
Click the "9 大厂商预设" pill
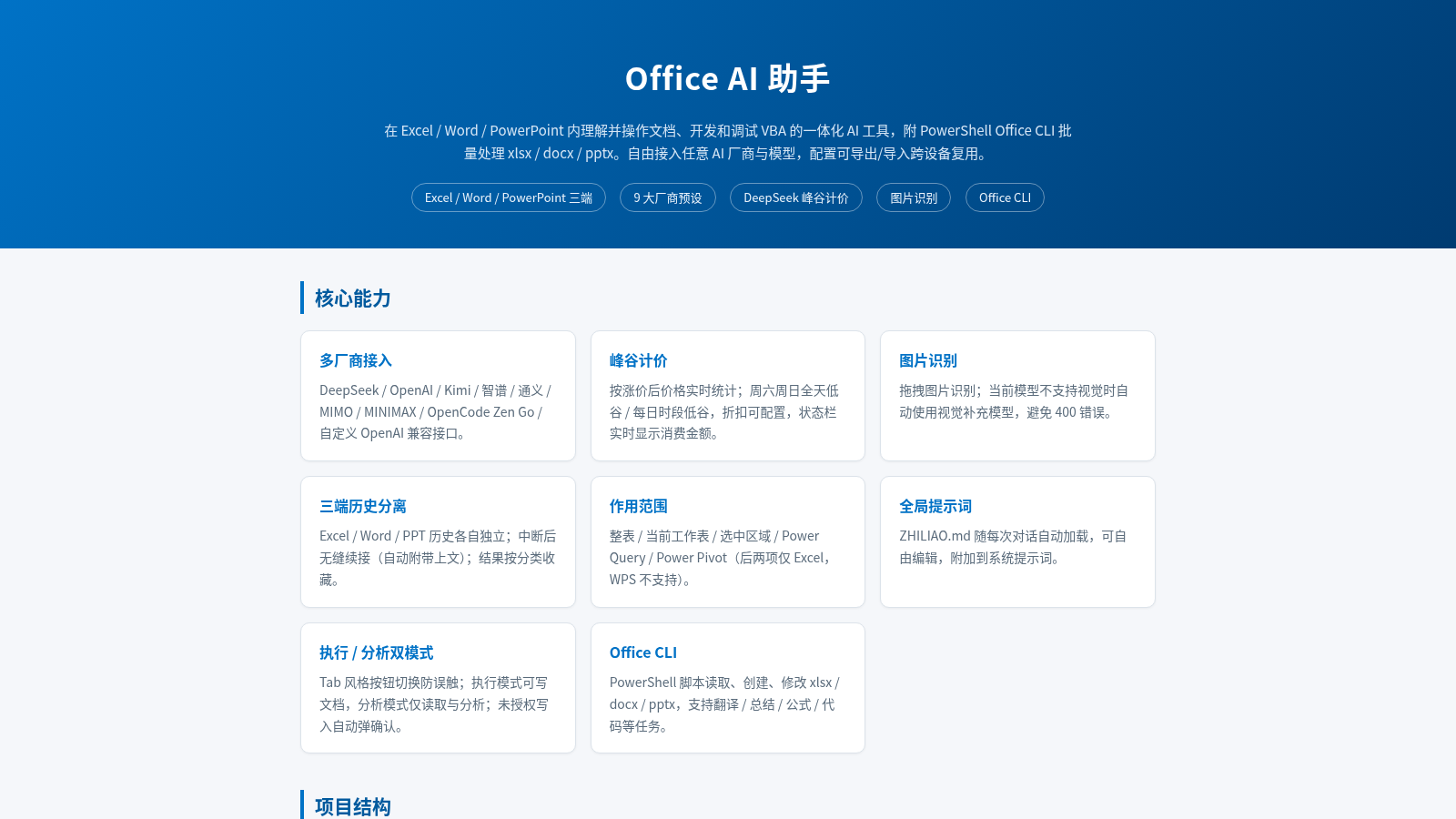click(x=668, y=197)
